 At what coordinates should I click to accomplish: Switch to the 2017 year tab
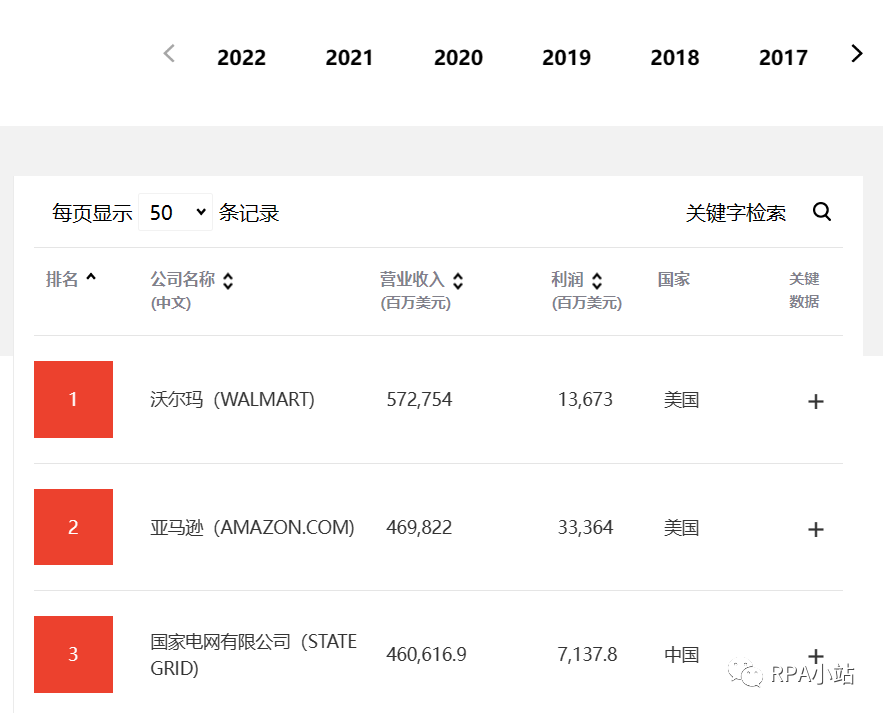tap(783, 57)
